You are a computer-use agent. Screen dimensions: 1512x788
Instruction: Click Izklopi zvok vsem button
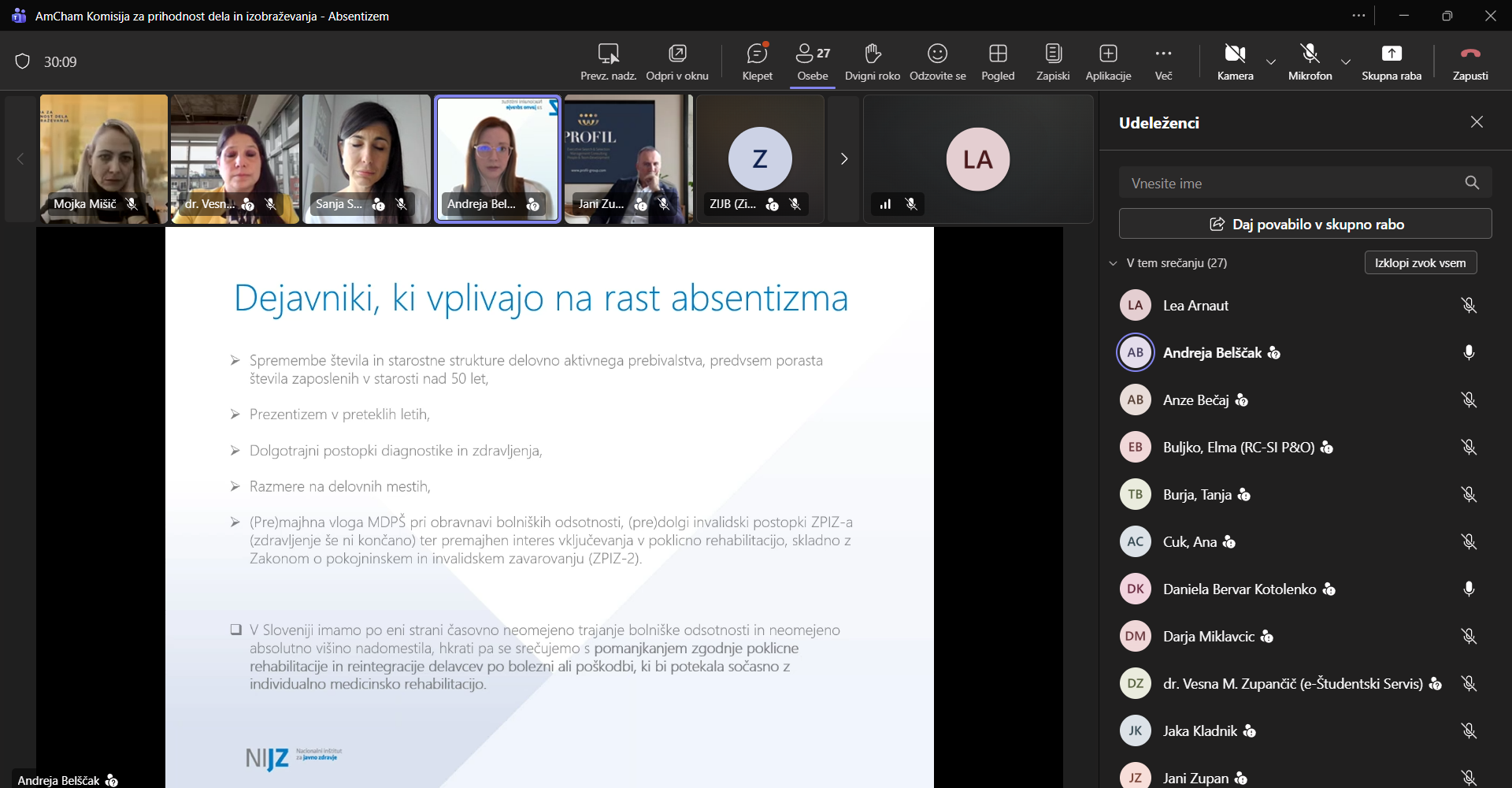point(1420,263)
